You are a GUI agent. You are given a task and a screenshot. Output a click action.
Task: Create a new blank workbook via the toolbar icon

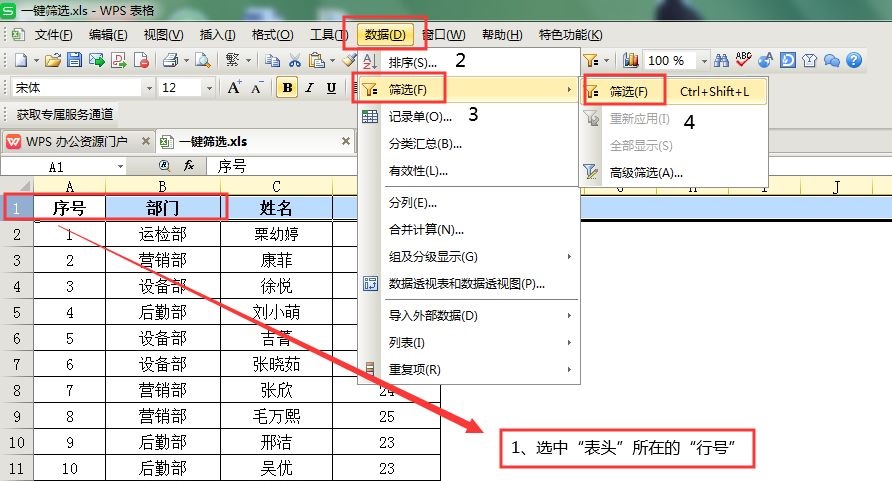coord(20,60)
